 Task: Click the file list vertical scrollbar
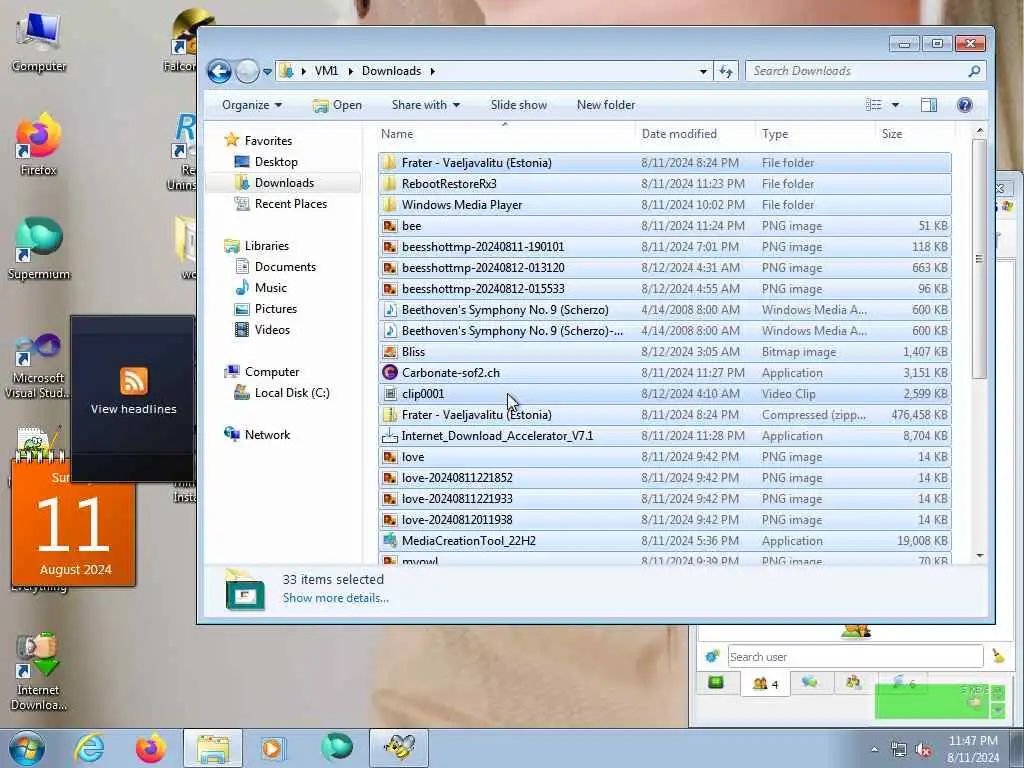tap(979, 258)
